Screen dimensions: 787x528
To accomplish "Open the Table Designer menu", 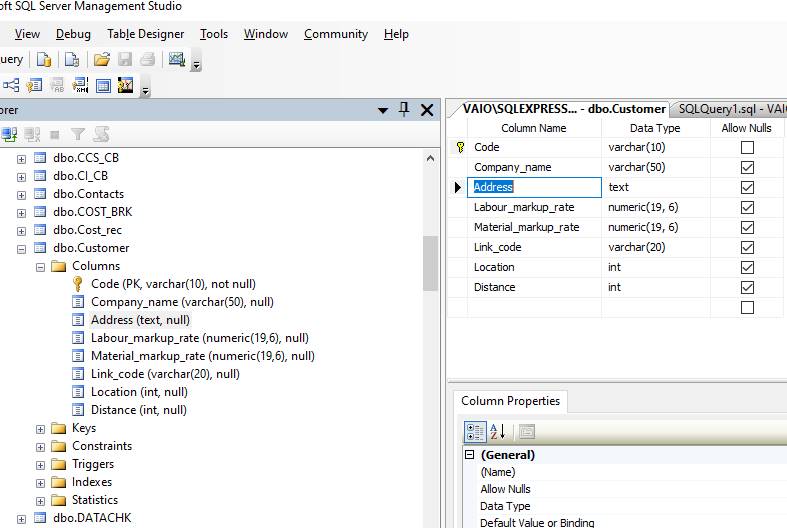I will [145, 34].
